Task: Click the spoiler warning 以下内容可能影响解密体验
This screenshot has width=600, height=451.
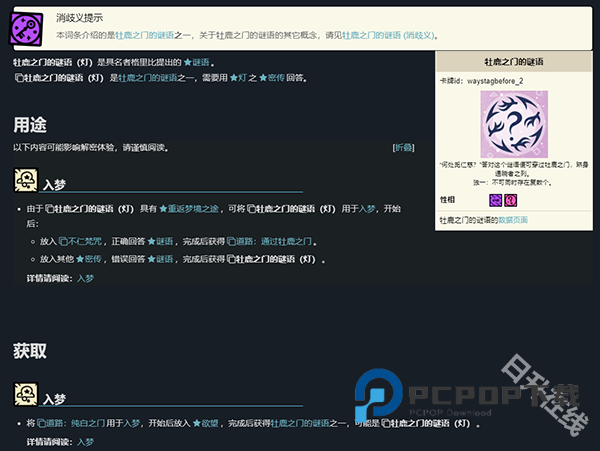Action: click(x=91, y=148)
